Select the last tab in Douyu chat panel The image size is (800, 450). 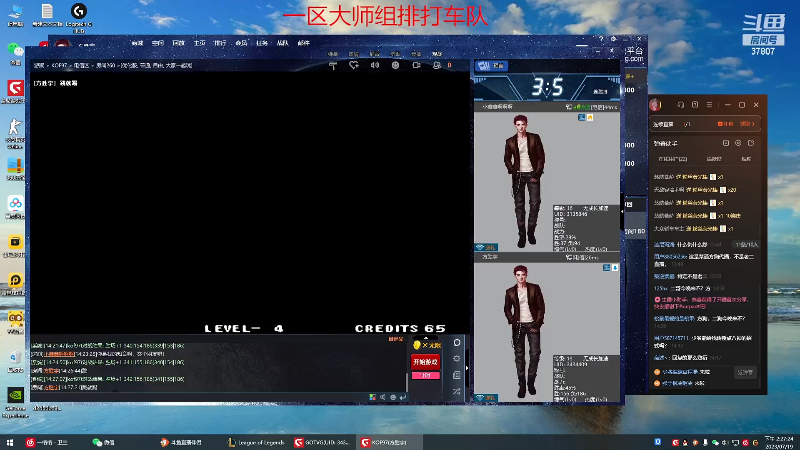click(x=746, y=159)
